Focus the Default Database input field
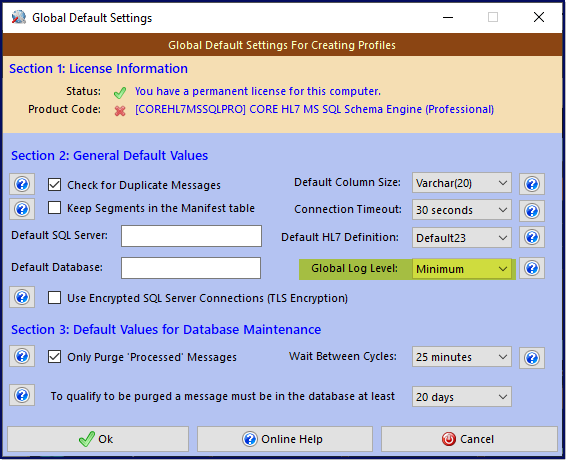Image resolution: width=568 pixels, height=462 pixels. 191,268
